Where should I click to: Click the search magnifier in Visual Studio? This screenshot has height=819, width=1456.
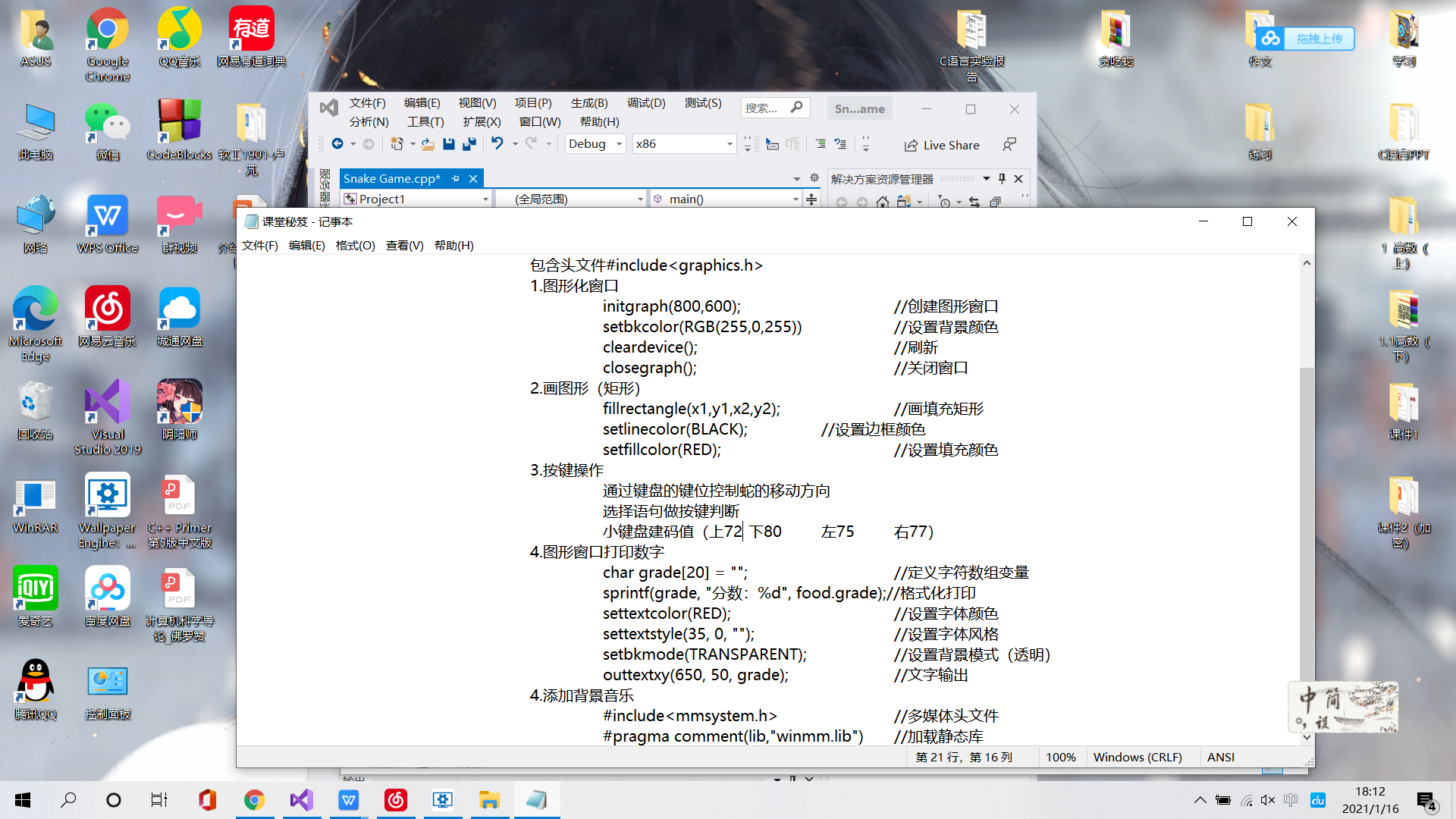796,108
